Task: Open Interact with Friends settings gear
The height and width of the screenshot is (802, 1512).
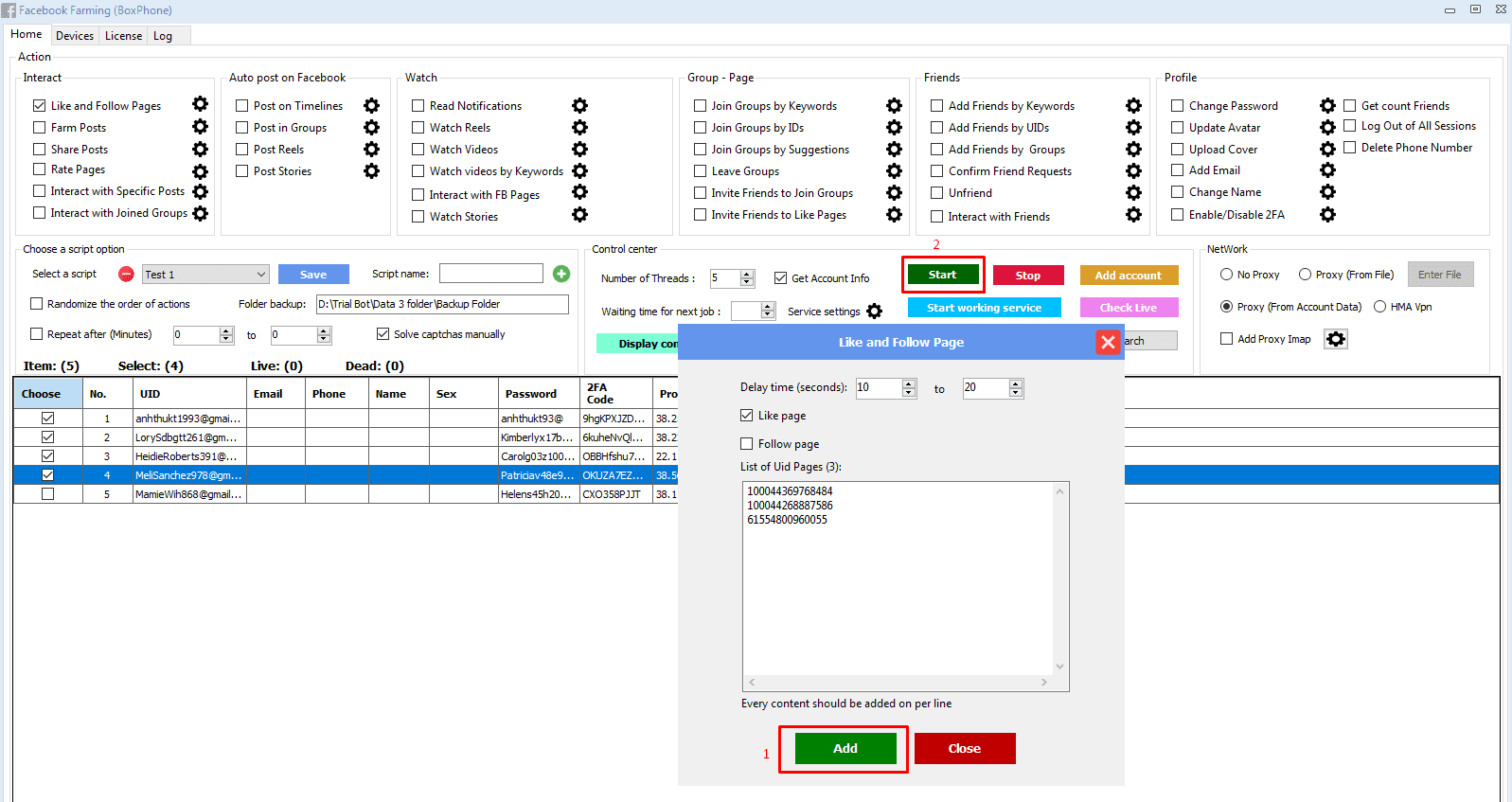Action: [1133, 215]
